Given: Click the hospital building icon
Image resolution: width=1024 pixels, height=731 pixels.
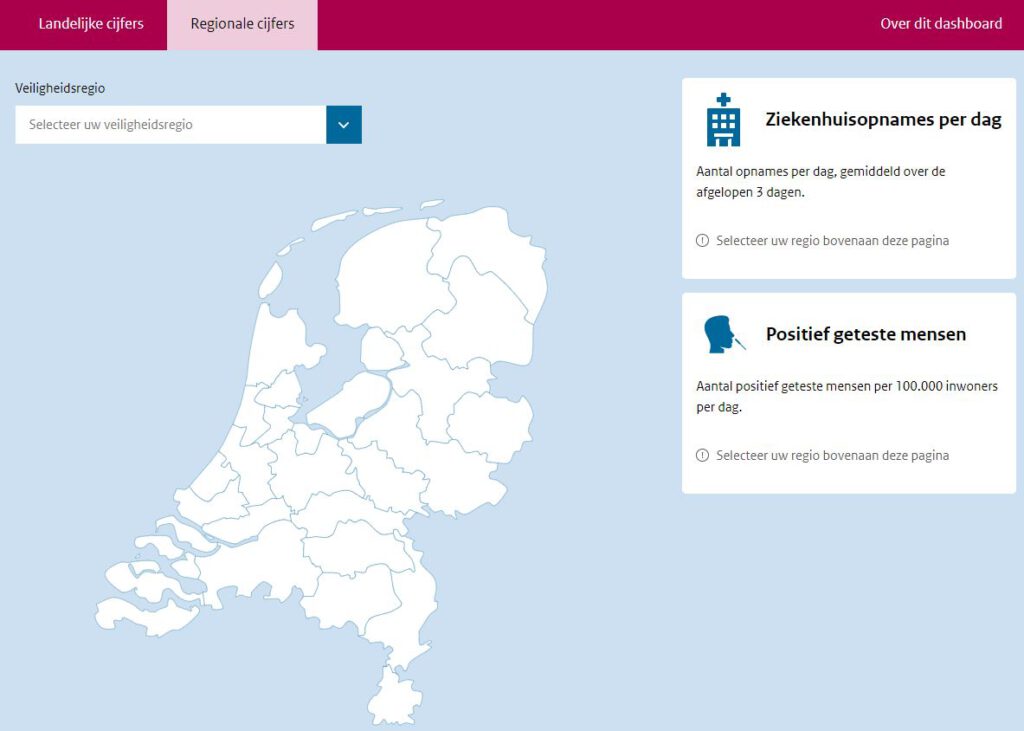Looking at the screenshot, I should (723, 120).
